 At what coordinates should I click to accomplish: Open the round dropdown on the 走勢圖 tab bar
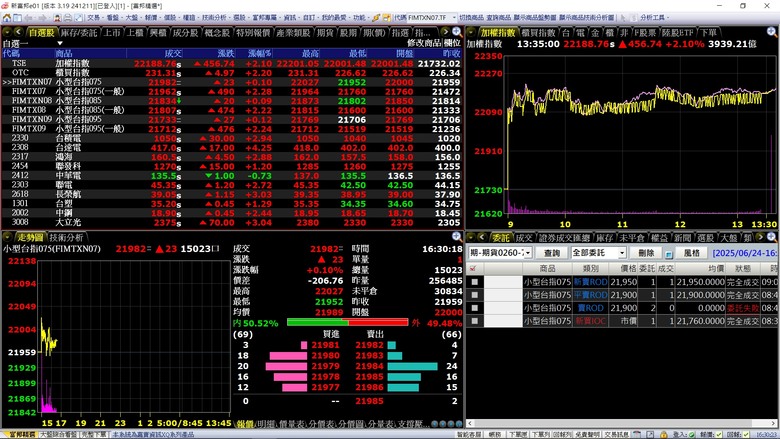7,237
